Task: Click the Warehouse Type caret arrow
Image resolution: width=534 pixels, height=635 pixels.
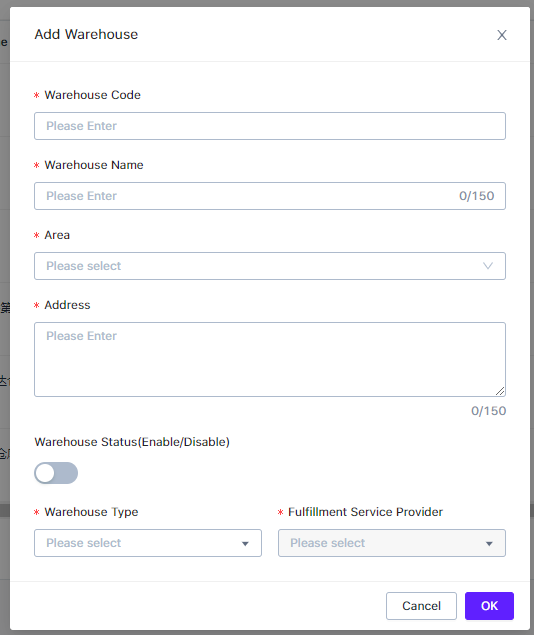Action: (245, 543)
